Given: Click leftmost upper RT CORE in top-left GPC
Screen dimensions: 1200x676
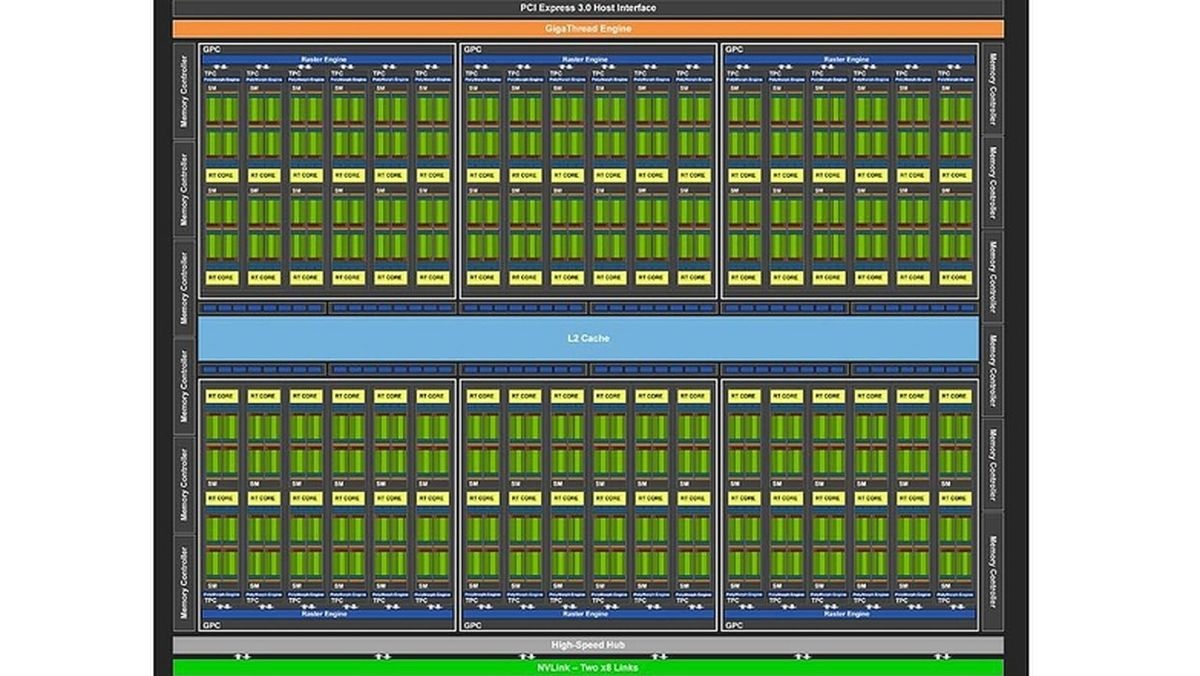Looking at the screenshot, I should (220, 175).
